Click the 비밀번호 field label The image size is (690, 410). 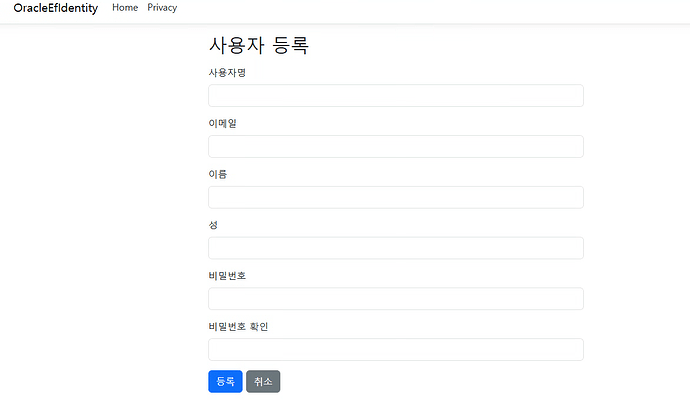click(227, 276)
